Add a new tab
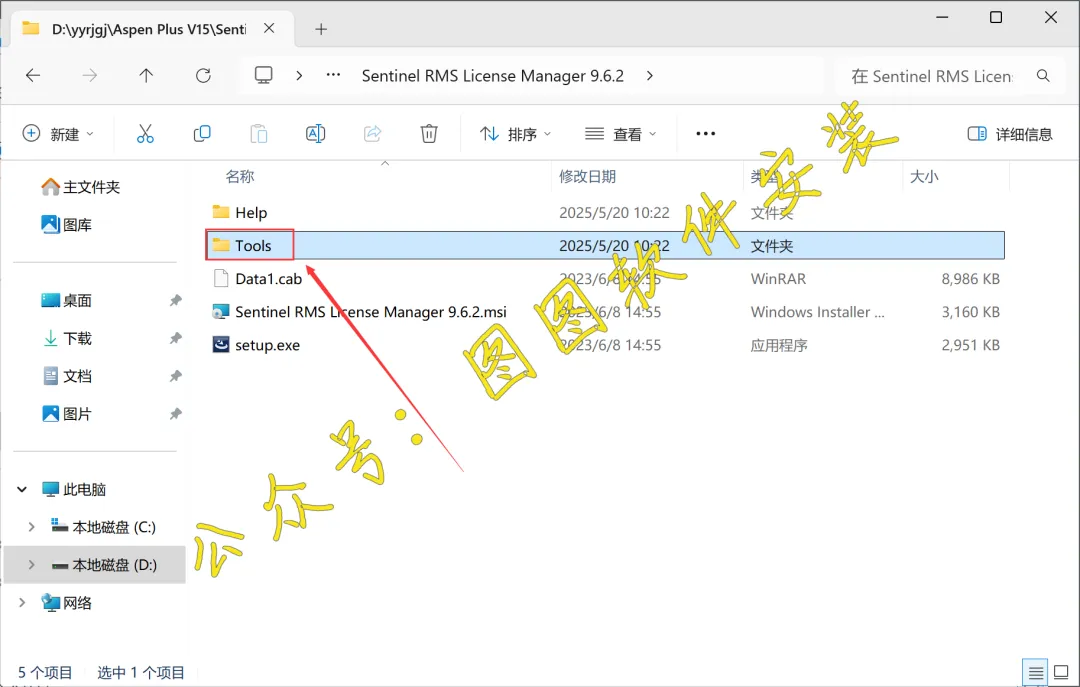1080x687 pixels. pos(321,29)
